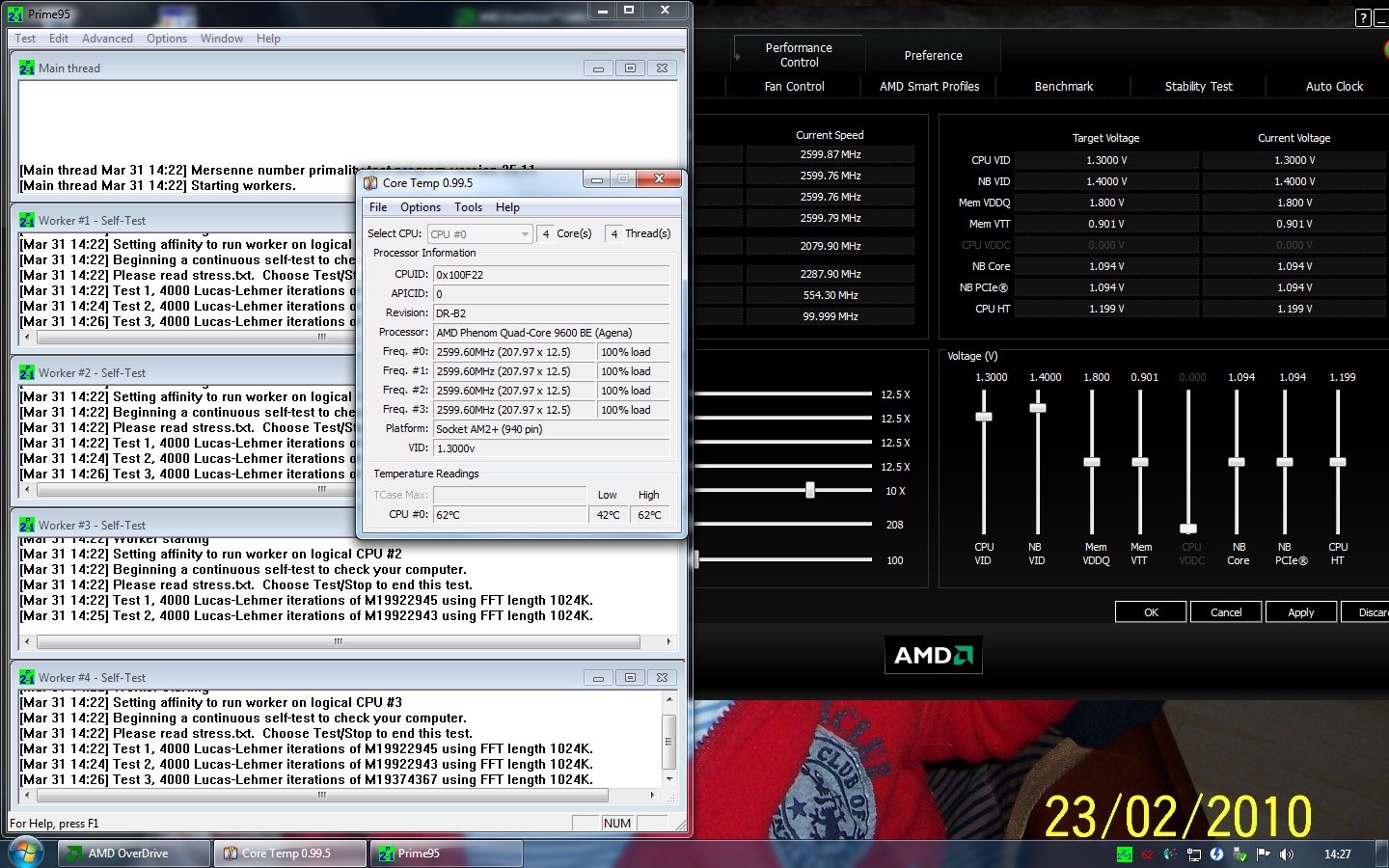Click the Core Temp thermometer title icon

click(x=370, y=182)
